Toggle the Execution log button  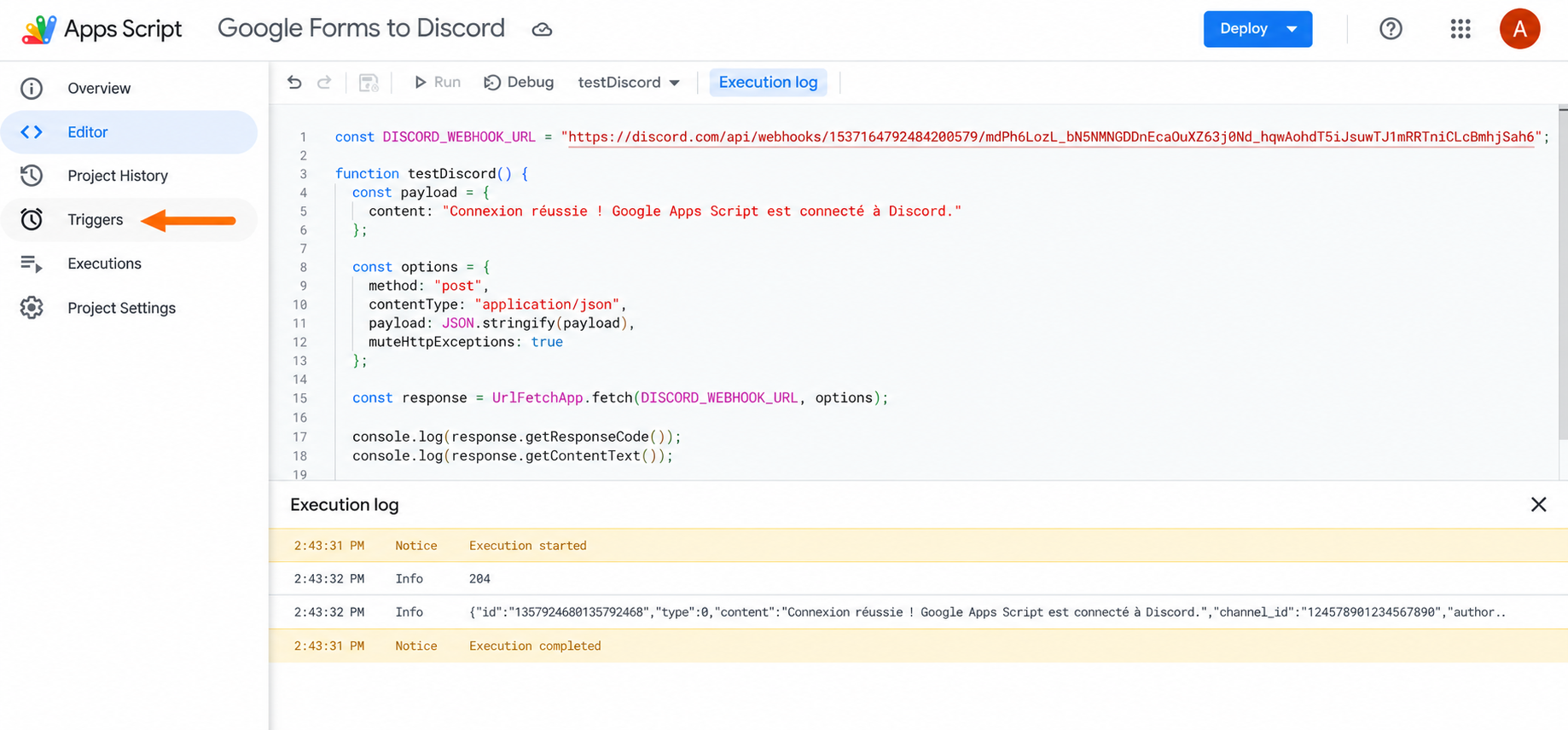(x=768, y=83)
